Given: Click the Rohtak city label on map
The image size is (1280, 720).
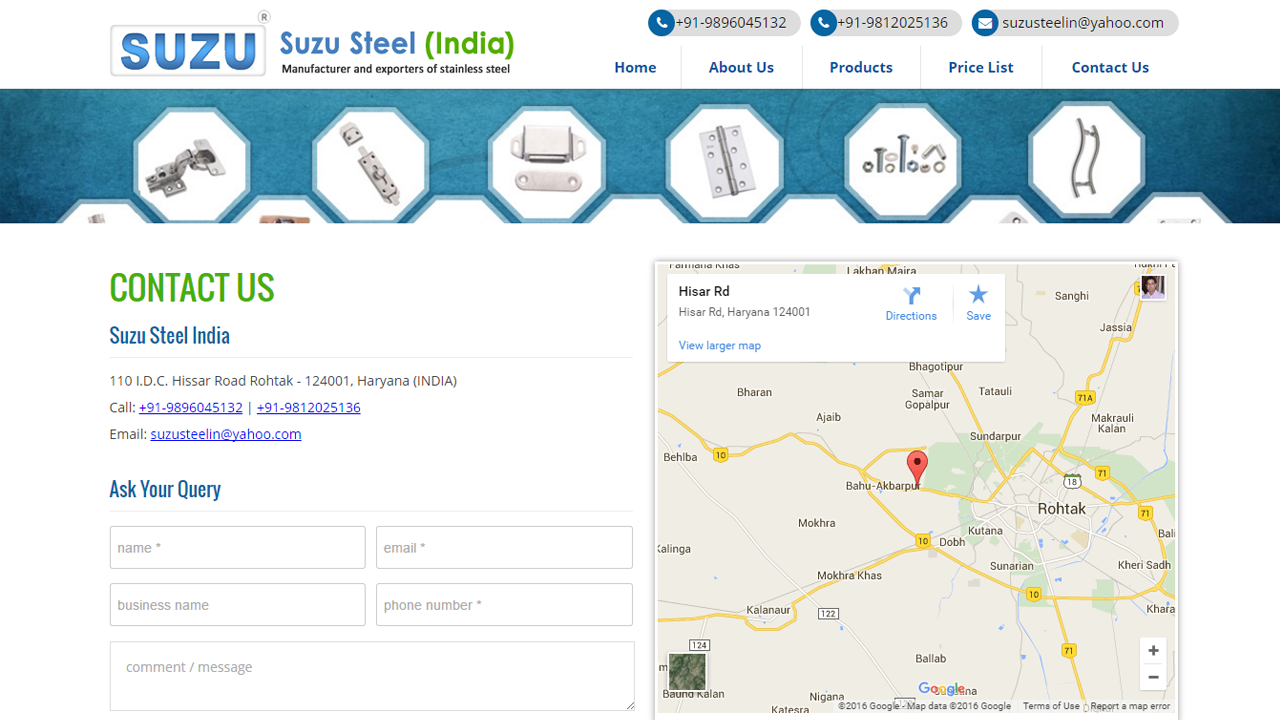Looking at the screenshot, I should (1062, 508).
